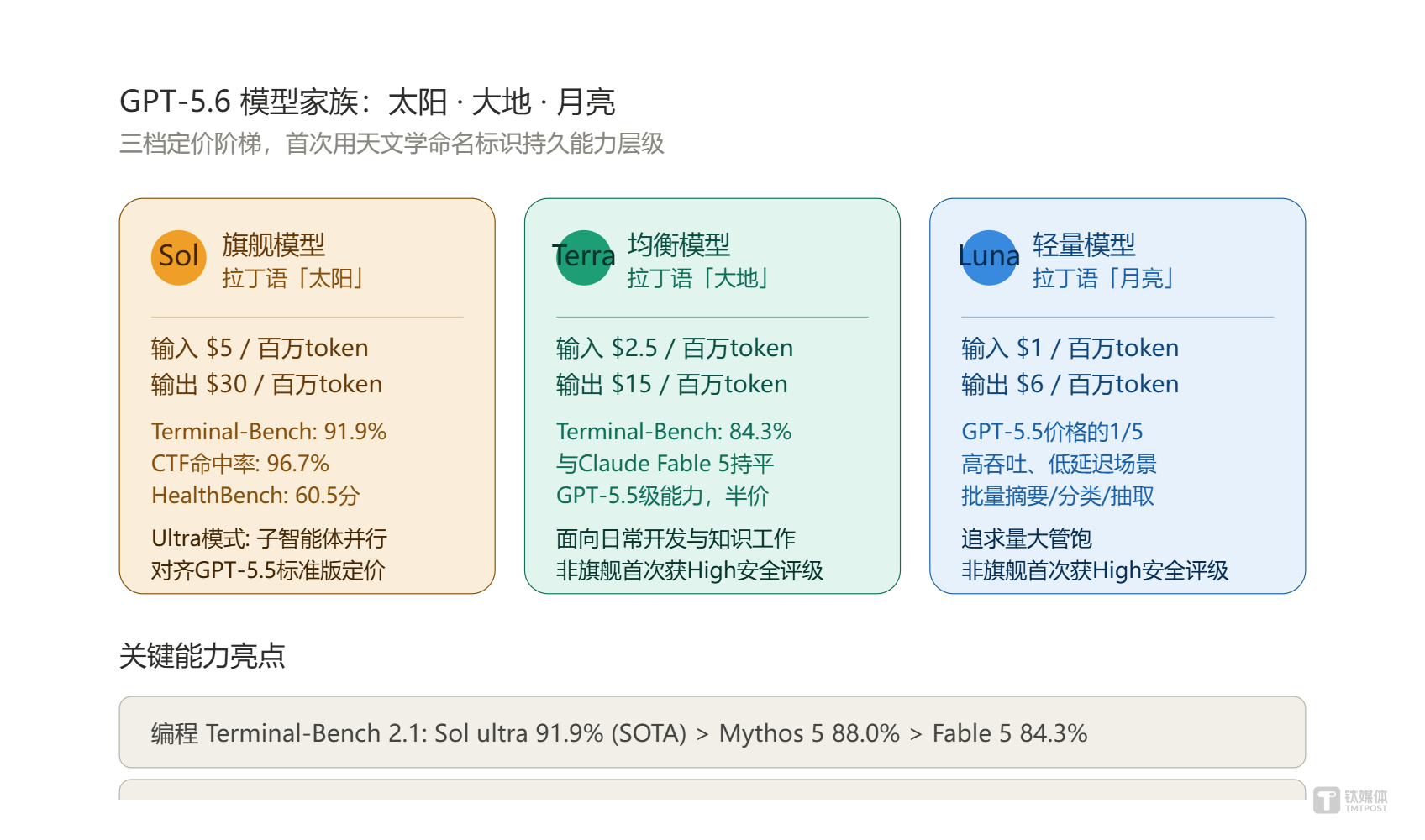1425x840 pixels.
Task: Click the 关键能力亮点 section heading
Action: [202, 656]
